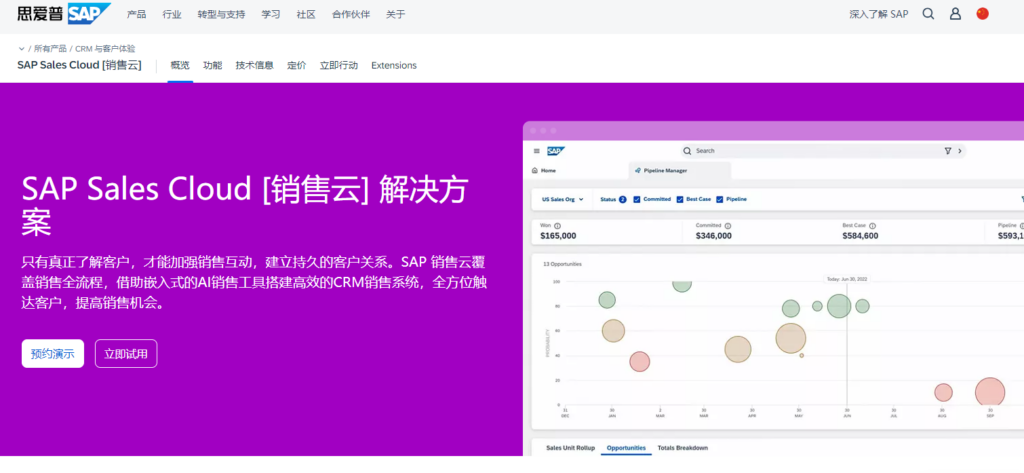This screenshot has width=1024, height=473.
Task: Click the filter funnel icon in the search bar
Action: (x=948, y=151)
